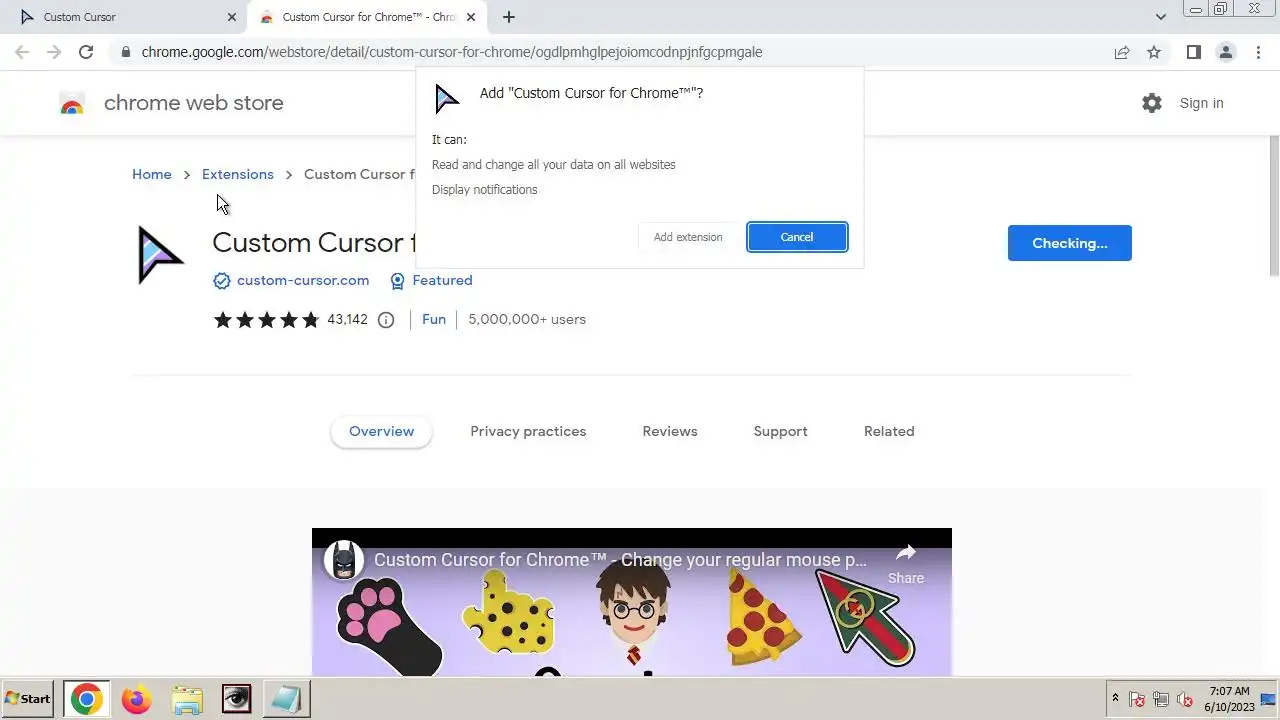Switch to the Reviews tab
Screen dimensions: 1280x720
pyautogui.click(x=670, y=432)
